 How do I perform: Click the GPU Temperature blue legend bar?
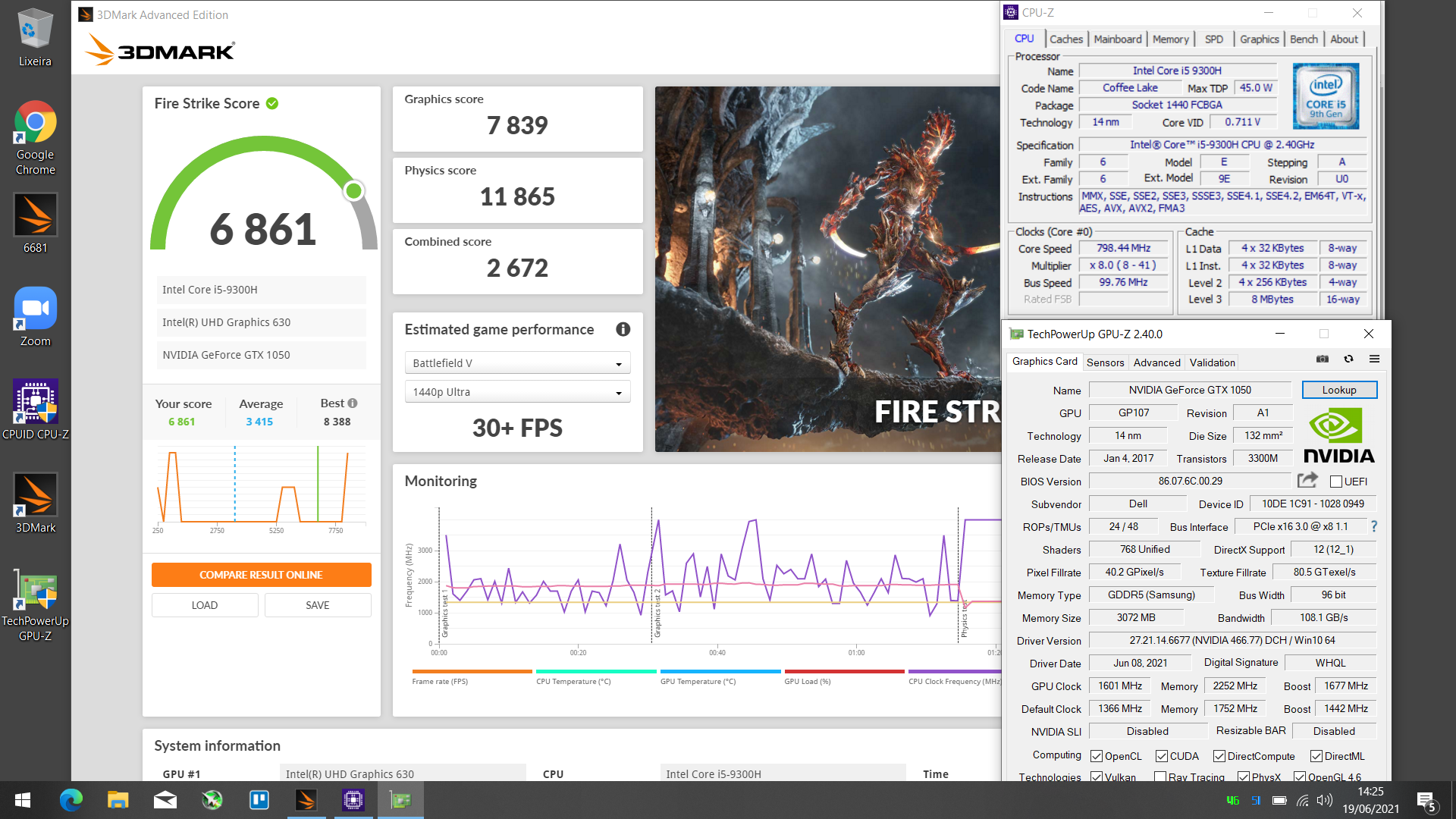click(x=720, y=671)
